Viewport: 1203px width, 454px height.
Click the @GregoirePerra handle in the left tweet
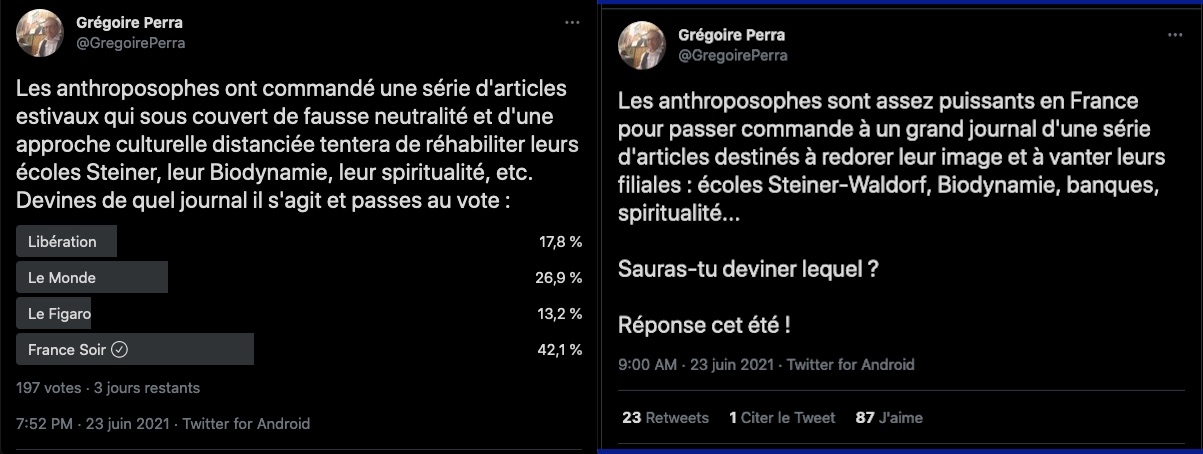[x=131, y=43]
